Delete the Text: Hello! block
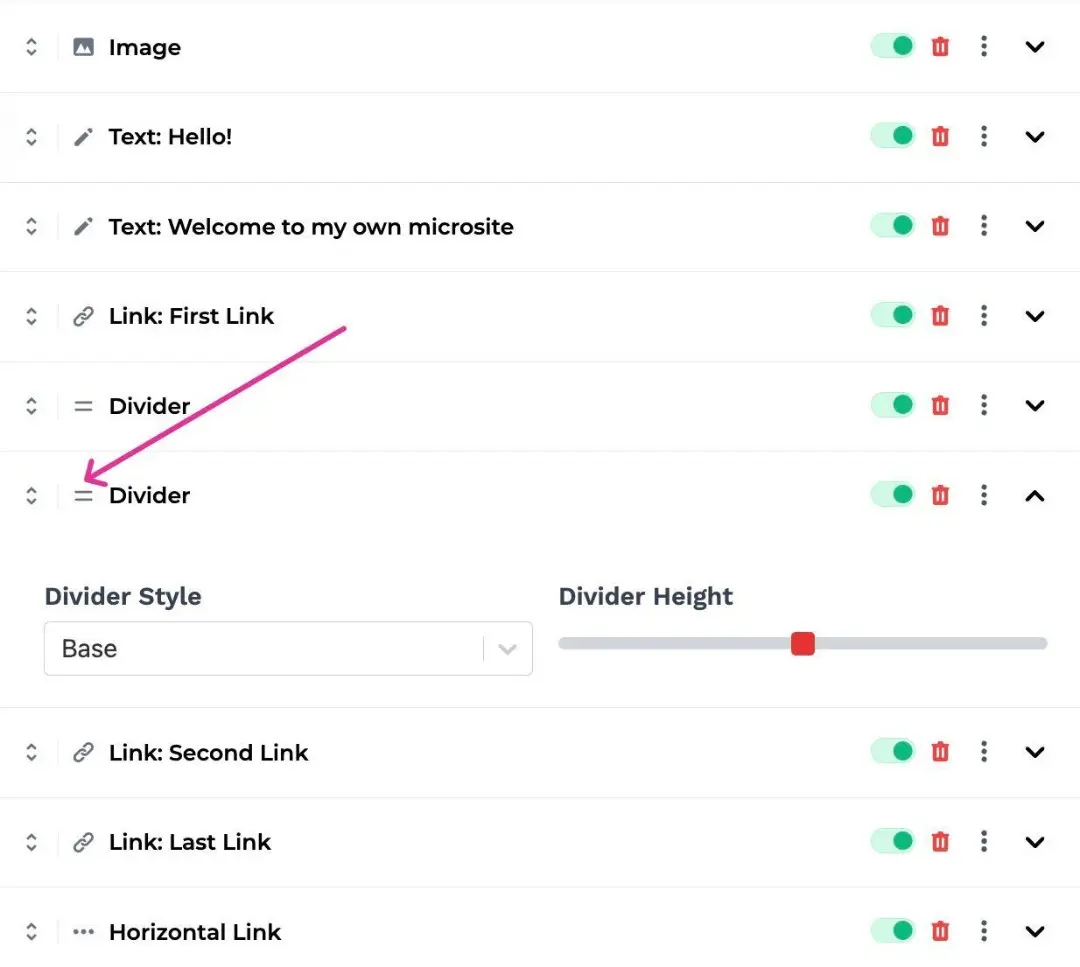 (940, 137)
